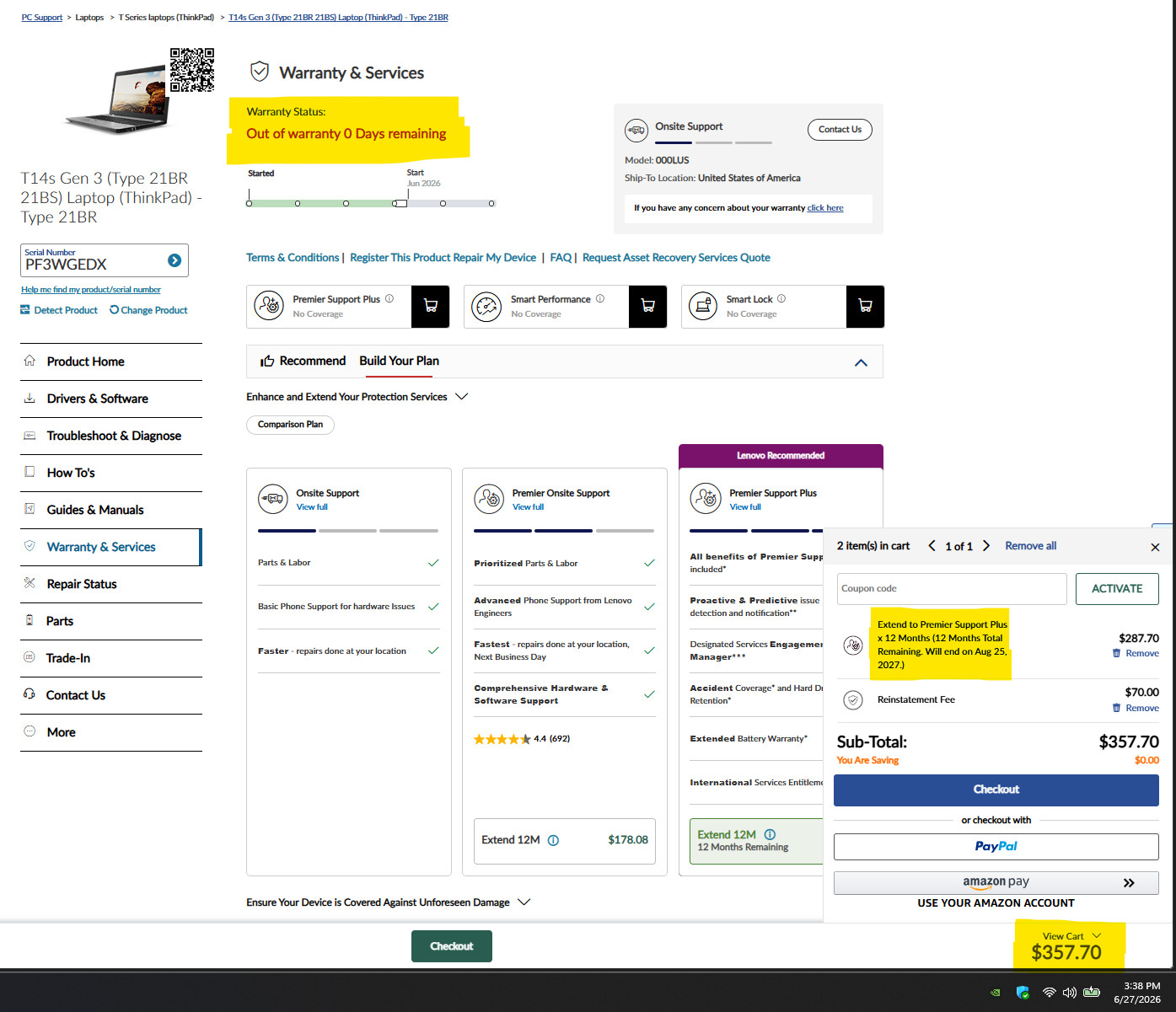Click Remove all link
1176x1012 pixels.
[1030, 546]
